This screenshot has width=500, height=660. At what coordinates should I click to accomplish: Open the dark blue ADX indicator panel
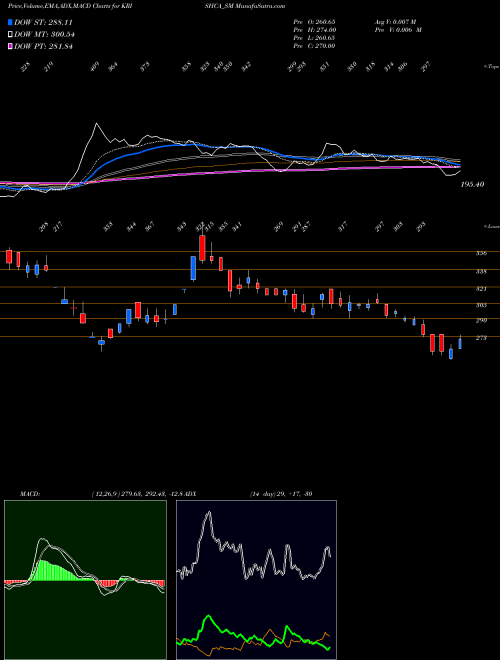coord(256,580)
